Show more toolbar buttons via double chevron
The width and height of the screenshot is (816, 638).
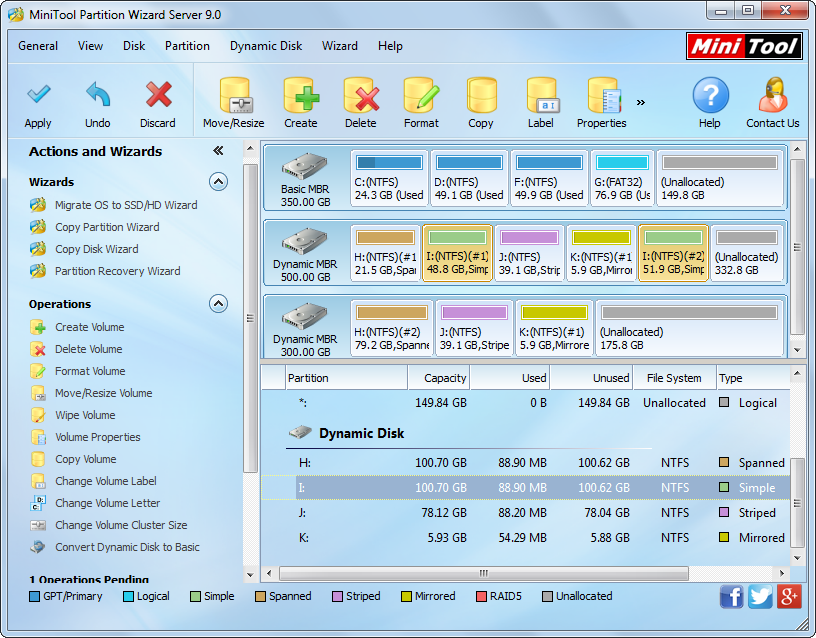click(x=641, y=103)
